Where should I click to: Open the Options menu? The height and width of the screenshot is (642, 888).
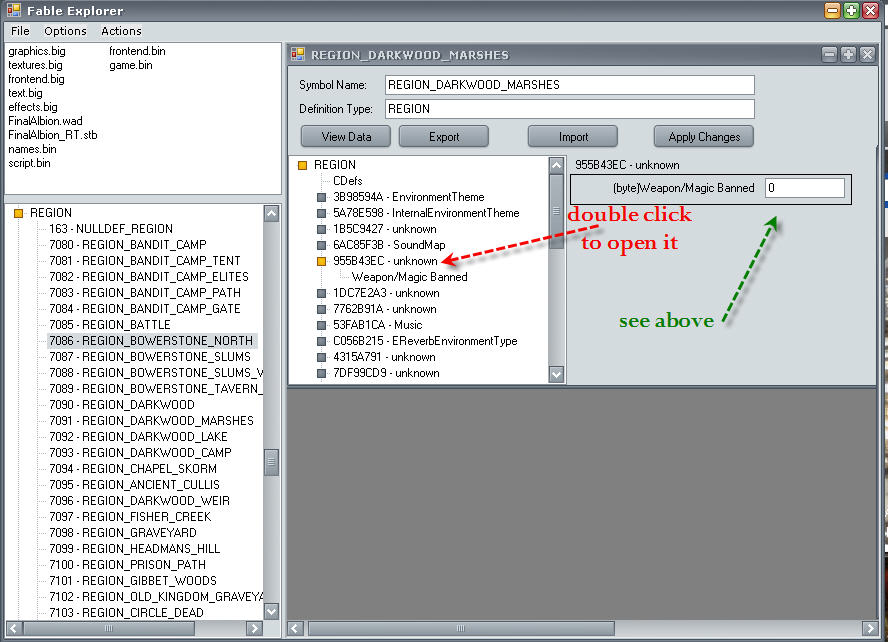point(65,31)
